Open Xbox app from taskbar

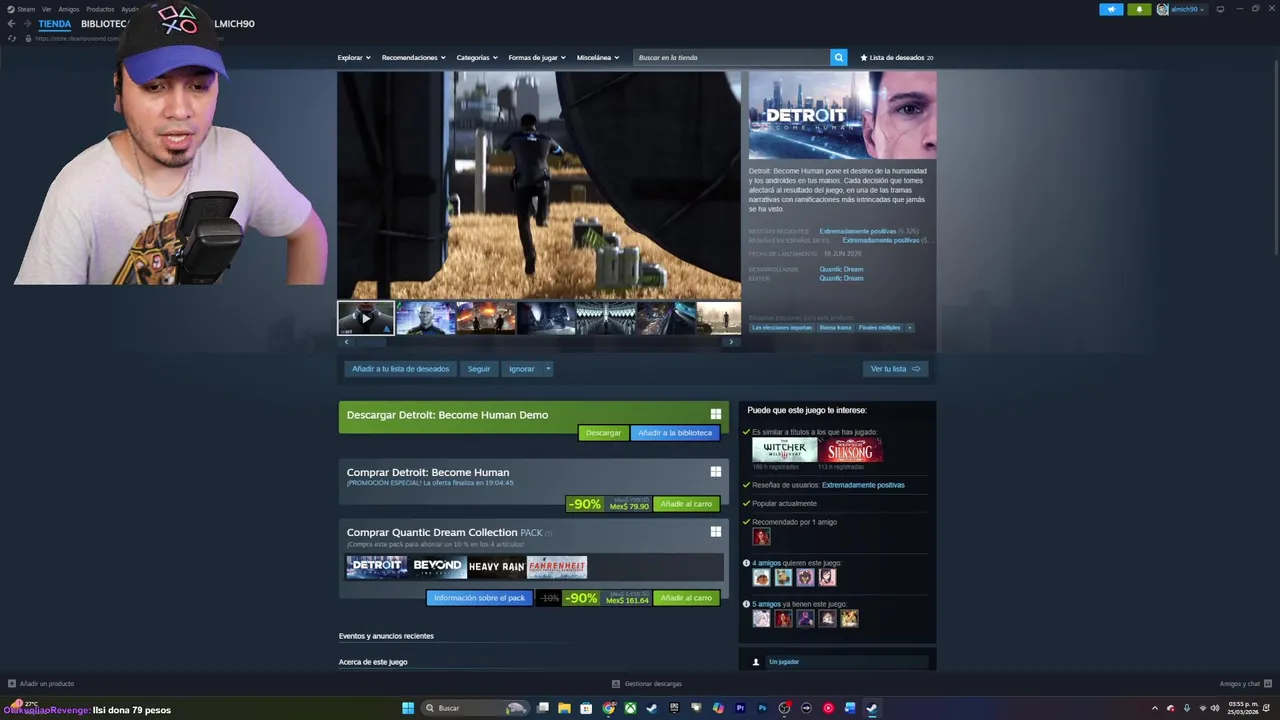point(631,708)
